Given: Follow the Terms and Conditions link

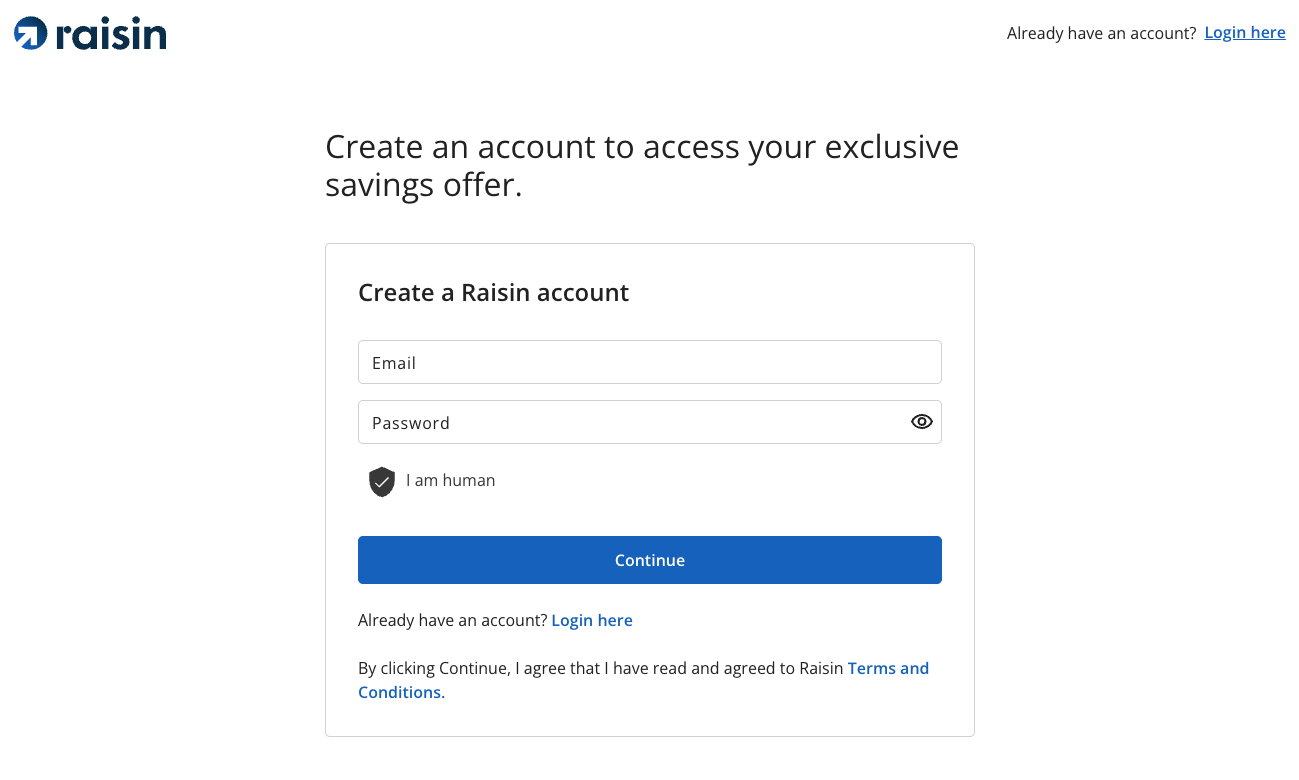Looking at the screenshot, I should [887, 668].
